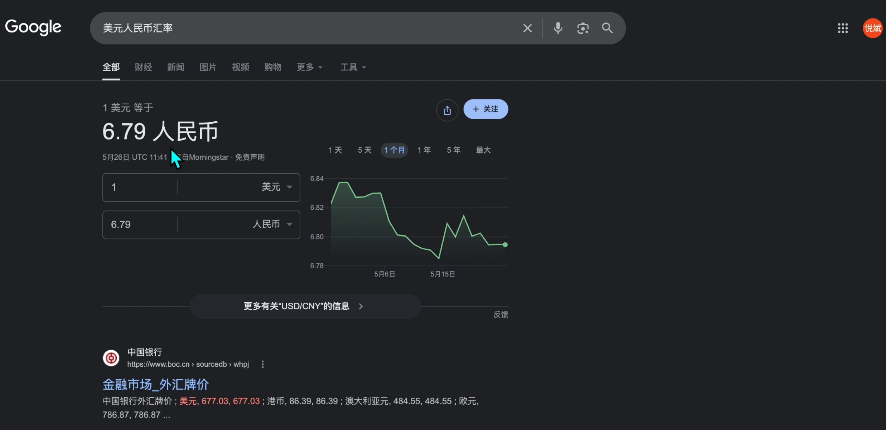886x430 pixels.
Task: Switch to the 财经 tab
Action: tap(144, 67)
